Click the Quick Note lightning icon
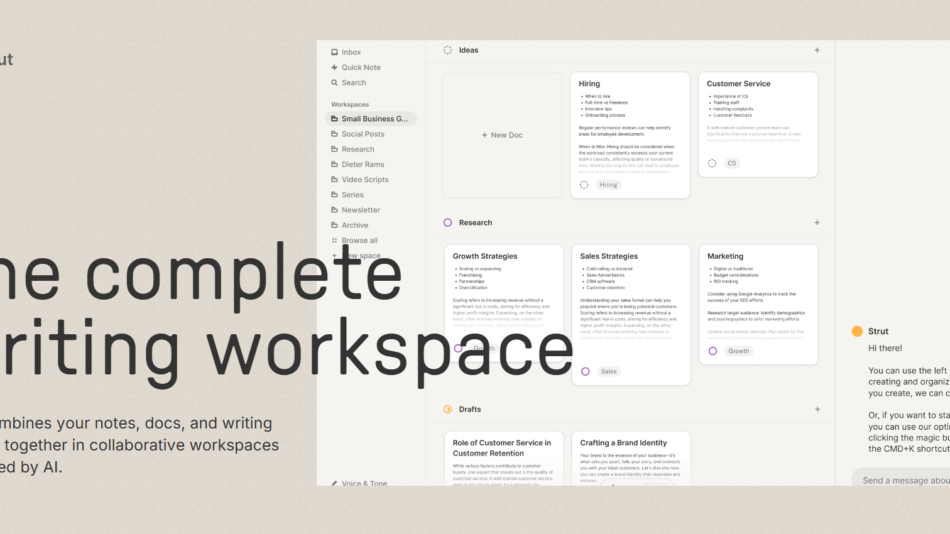 334,68
